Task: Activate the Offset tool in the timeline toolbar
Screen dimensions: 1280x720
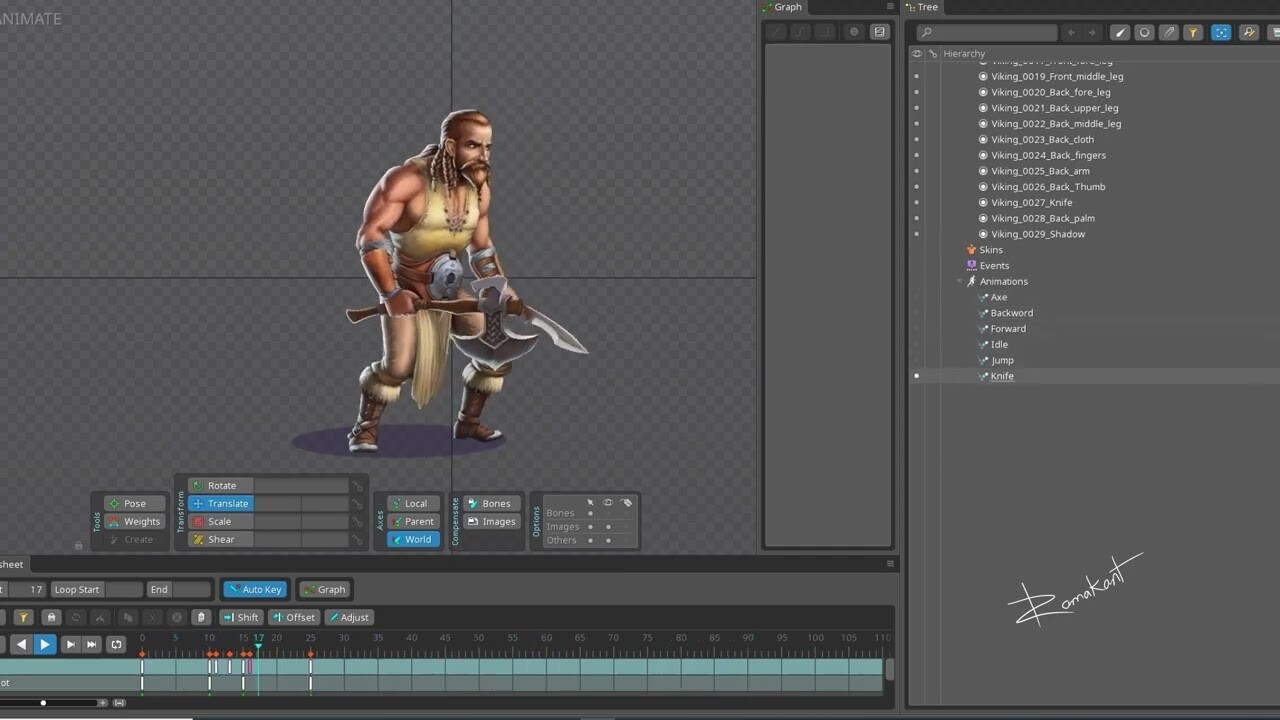Action: [x=294, y=617]
